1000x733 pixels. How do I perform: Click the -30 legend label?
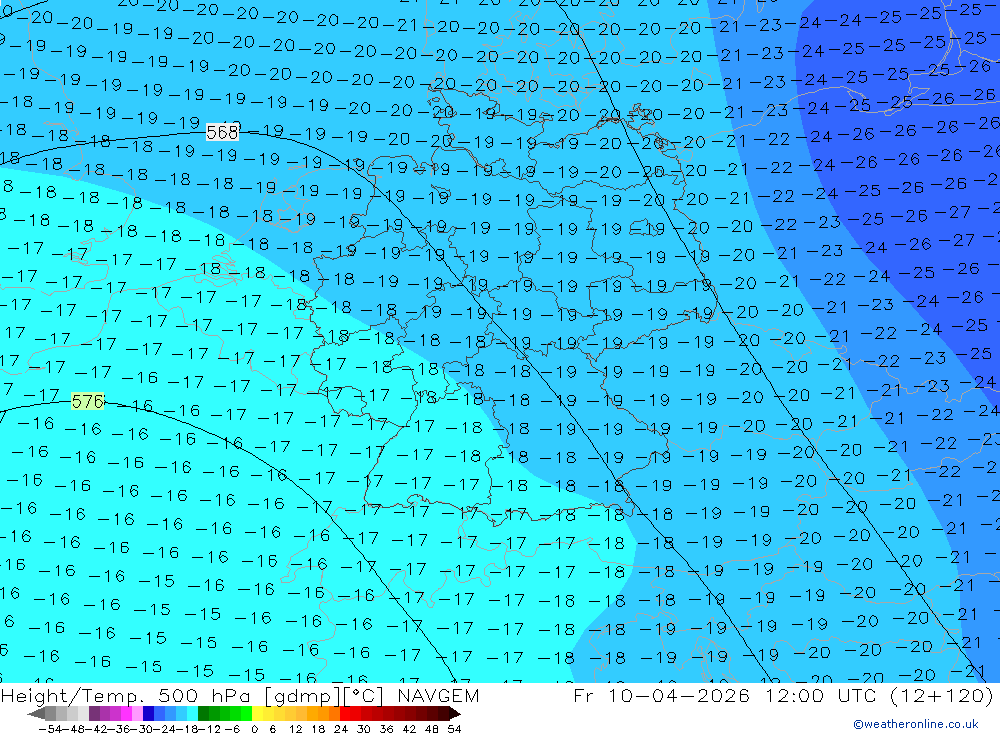(x=143, y=729)
